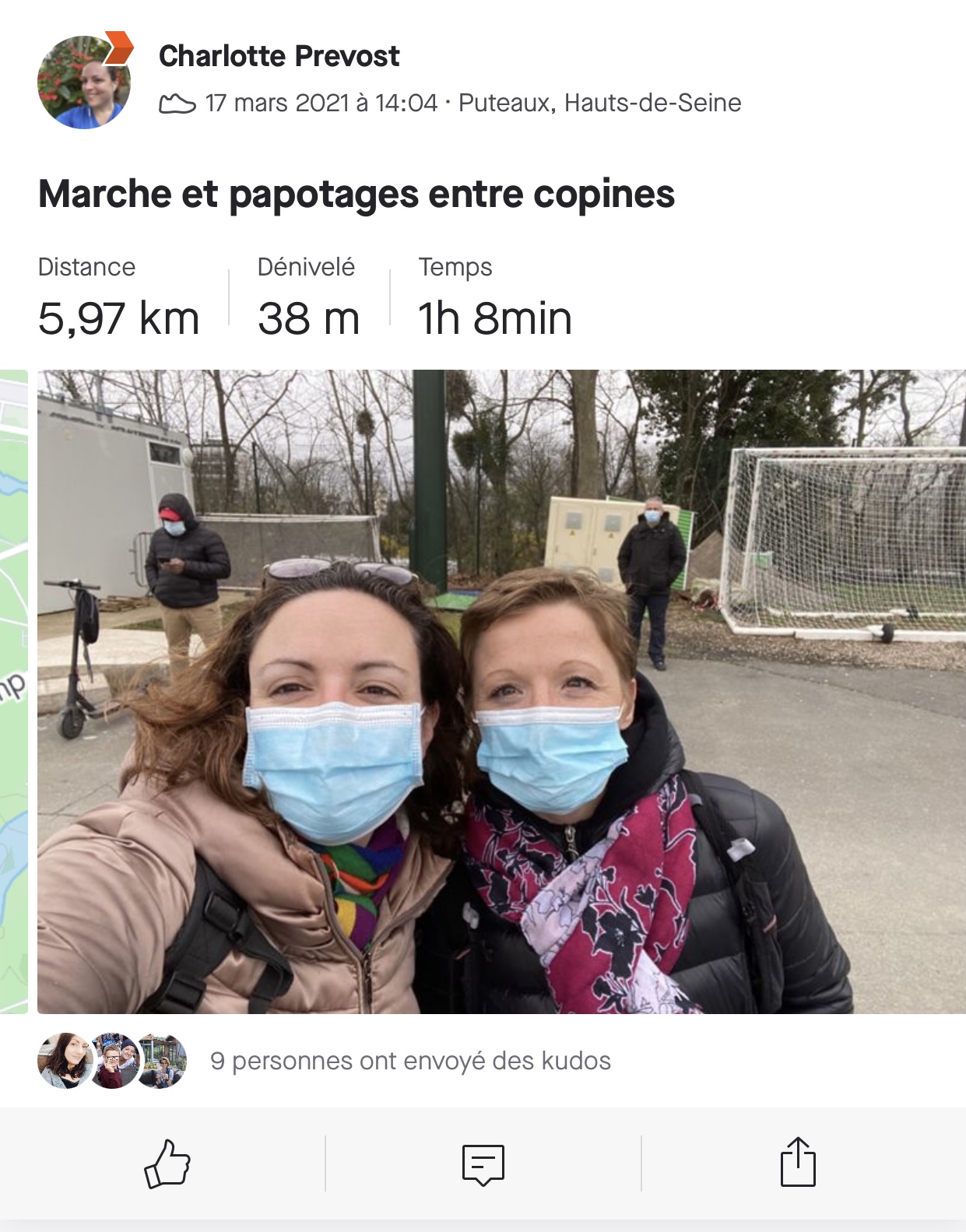
Task: Tap the first kudos giver avatar
Action: 65,1060
